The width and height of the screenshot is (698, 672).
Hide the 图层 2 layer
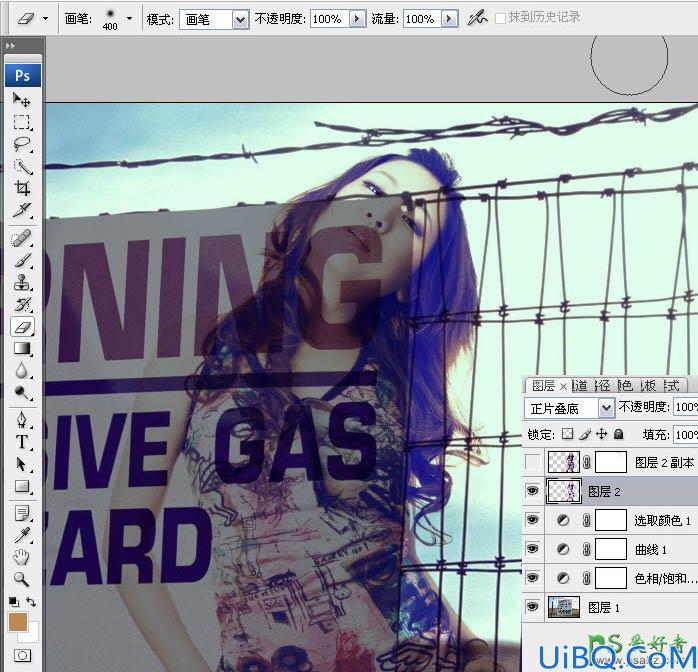pyautogui.click(x=532, y=491)
